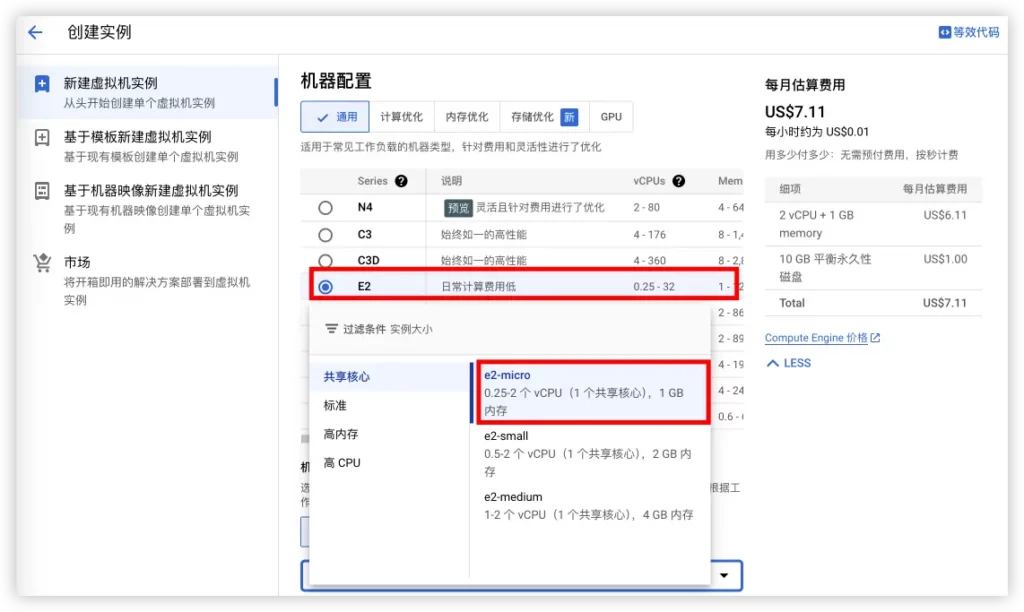The image size is (1024, 612).
Task: Click the 说明 column header
Action: click(x=451, y=181)
